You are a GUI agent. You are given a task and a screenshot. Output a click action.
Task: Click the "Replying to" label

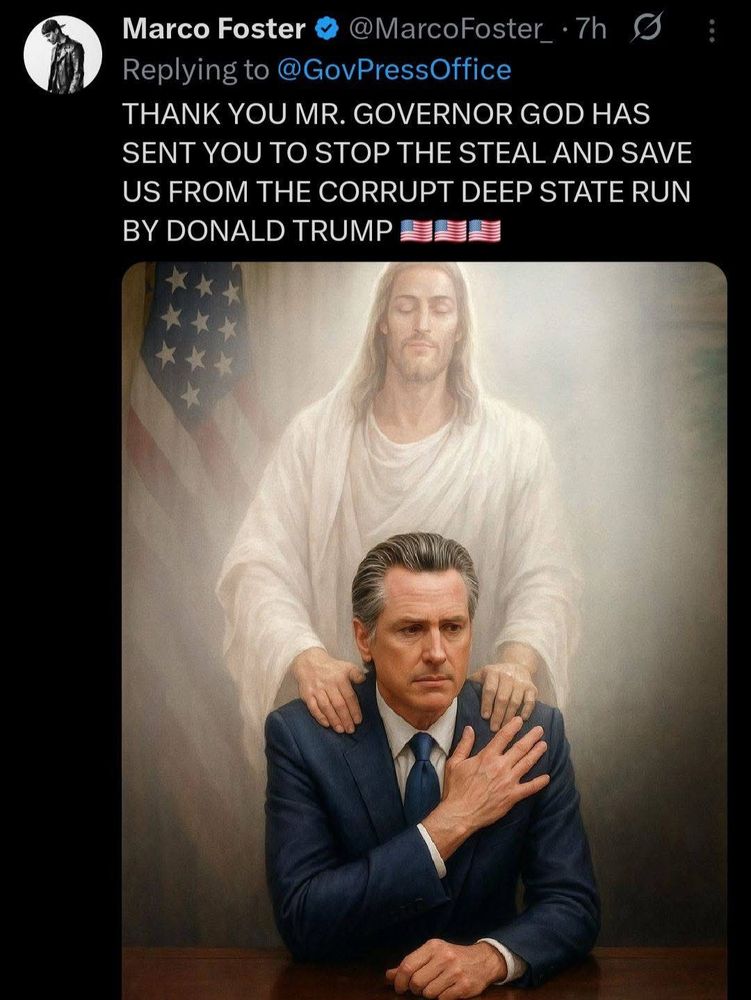(196, 70)
